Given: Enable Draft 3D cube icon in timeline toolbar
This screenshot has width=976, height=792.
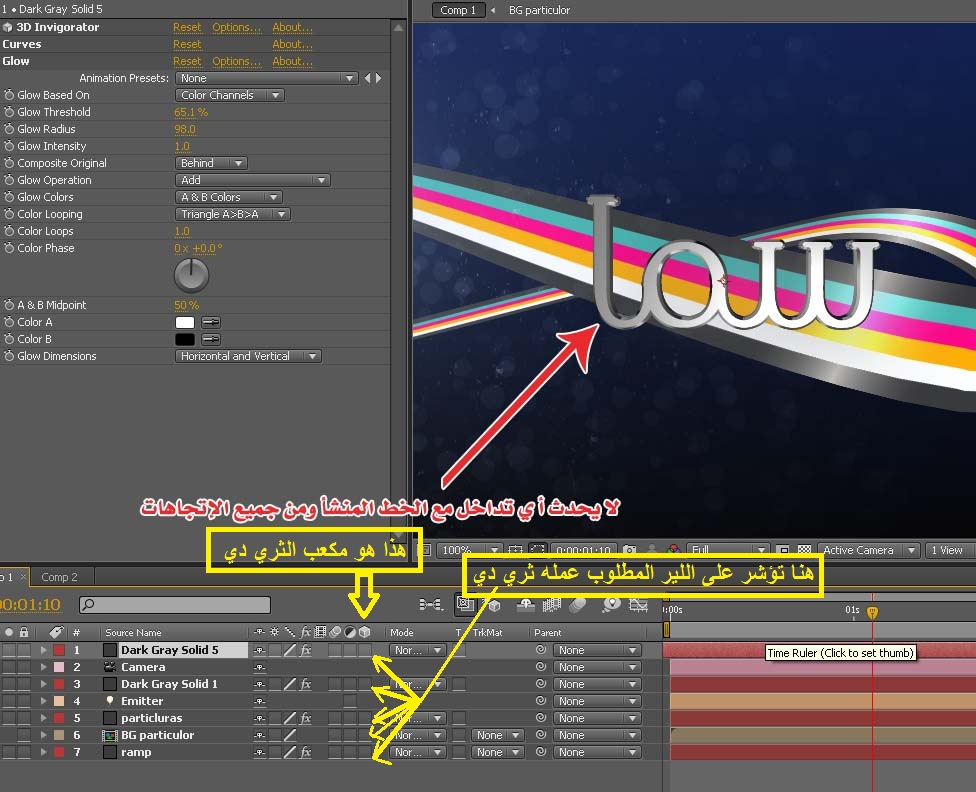Looking at the screenshot, I should point(494,605).
